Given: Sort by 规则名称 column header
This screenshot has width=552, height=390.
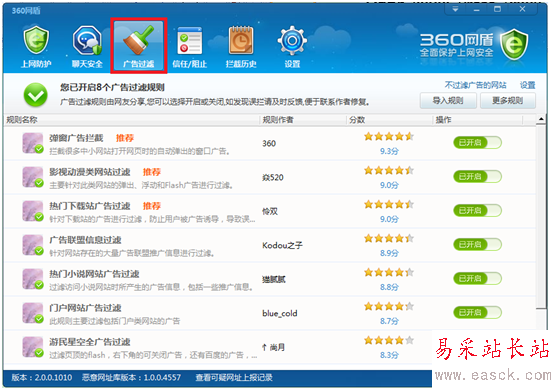Looking at the screenshot, I should point(132,120).
